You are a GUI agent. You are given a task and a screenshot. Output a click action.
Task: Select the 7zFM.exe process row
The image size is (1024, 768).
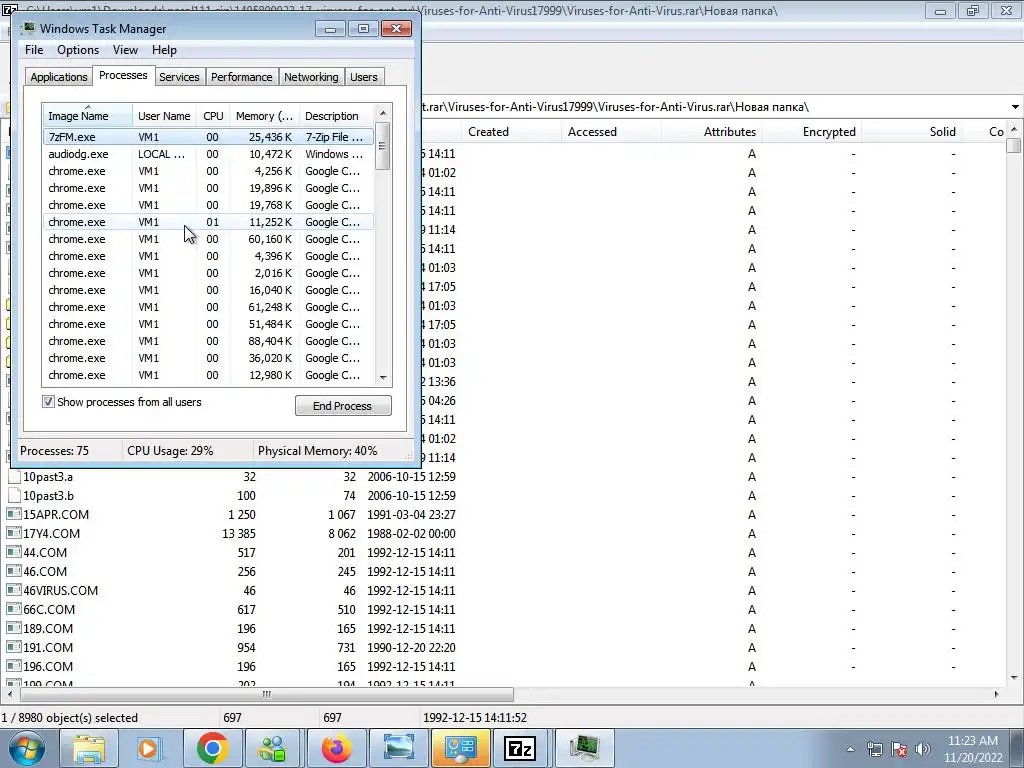coord(208,137)
